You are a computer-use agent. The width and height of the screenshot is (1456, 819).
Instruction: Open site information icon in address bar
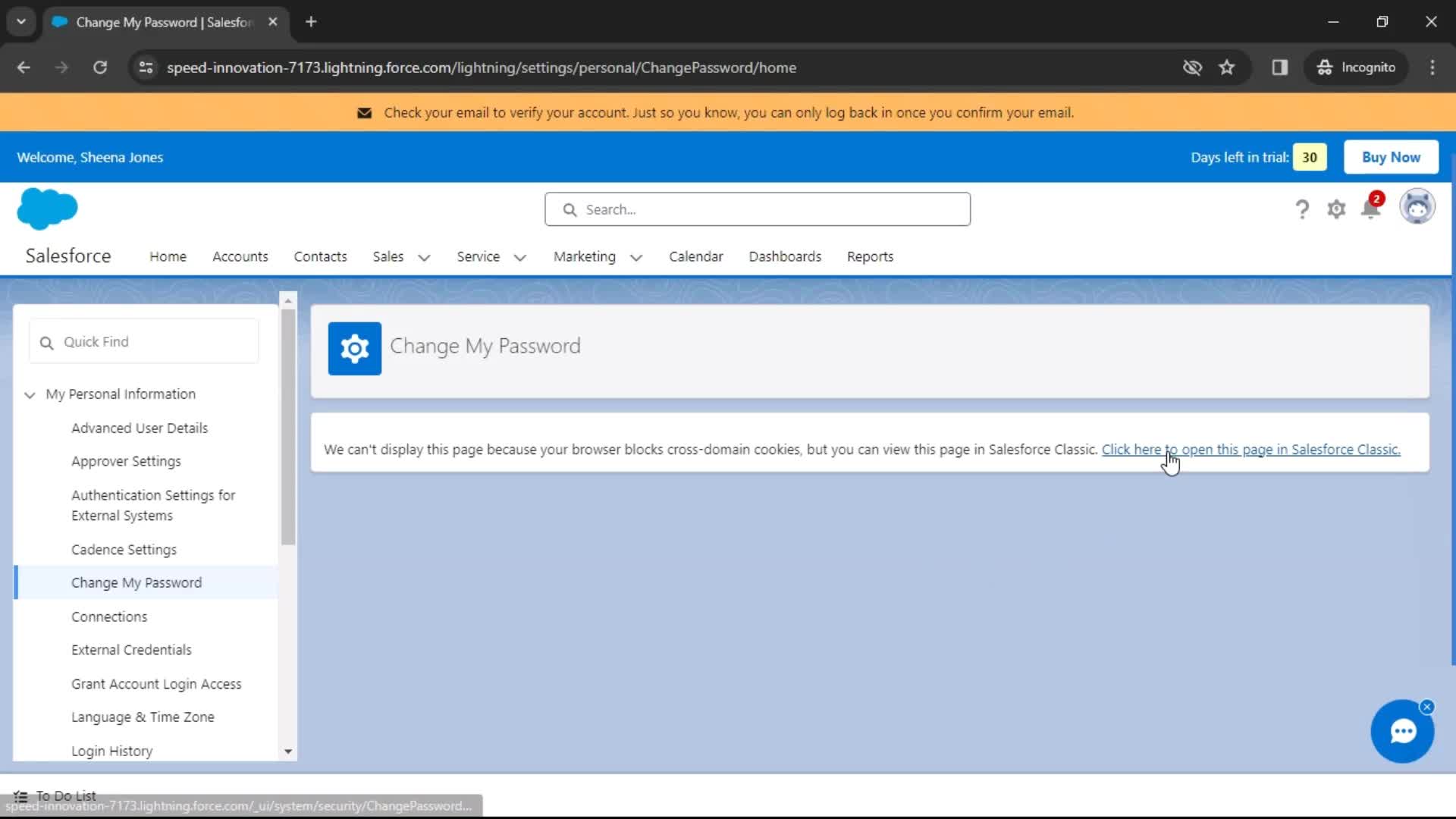146,67
